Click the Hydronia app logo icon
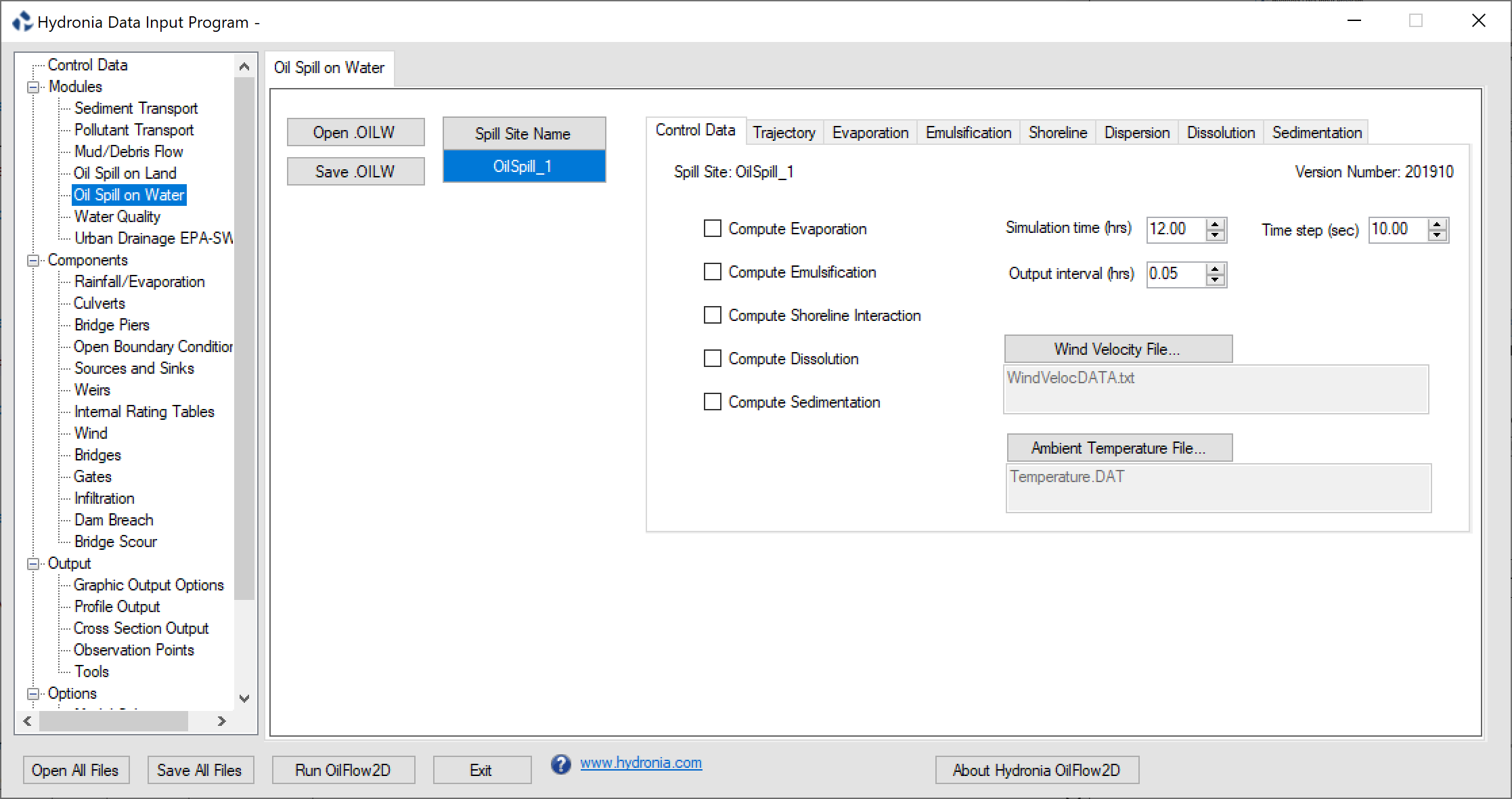Image resolution: width=1512 pixels, height=799 pixels. (x=22, y=22)
